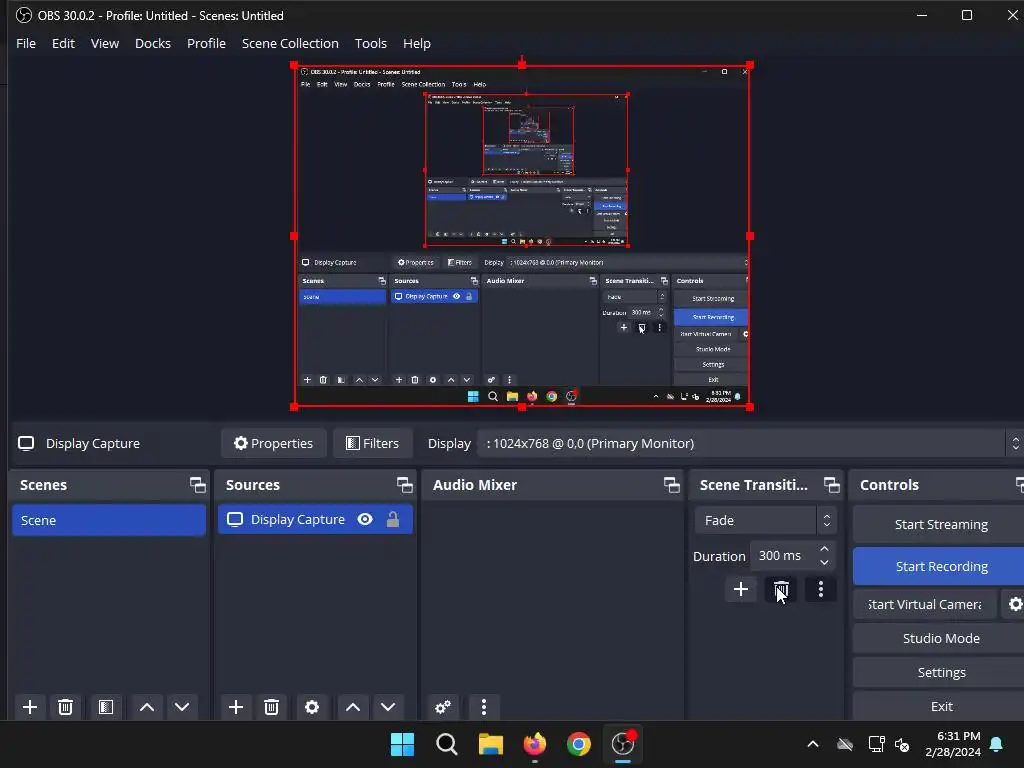Open the Fade transition dropdown

(765, 520)
